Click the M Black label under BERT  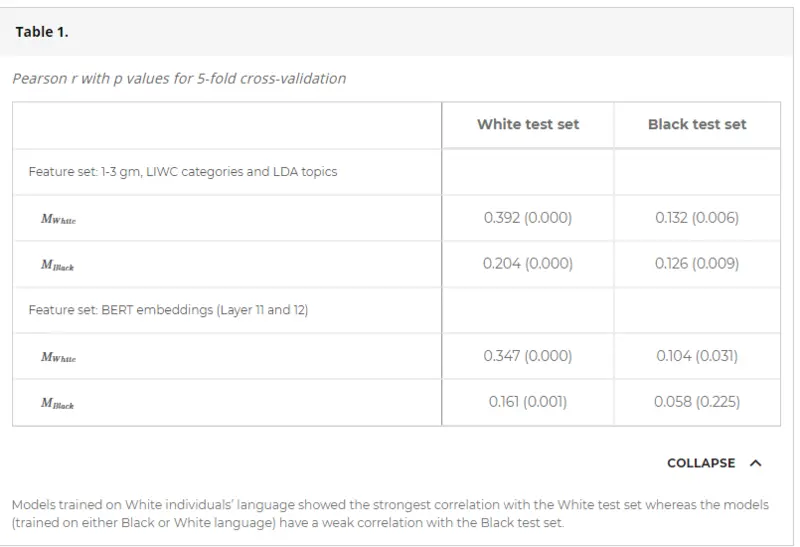click(57, 403)
